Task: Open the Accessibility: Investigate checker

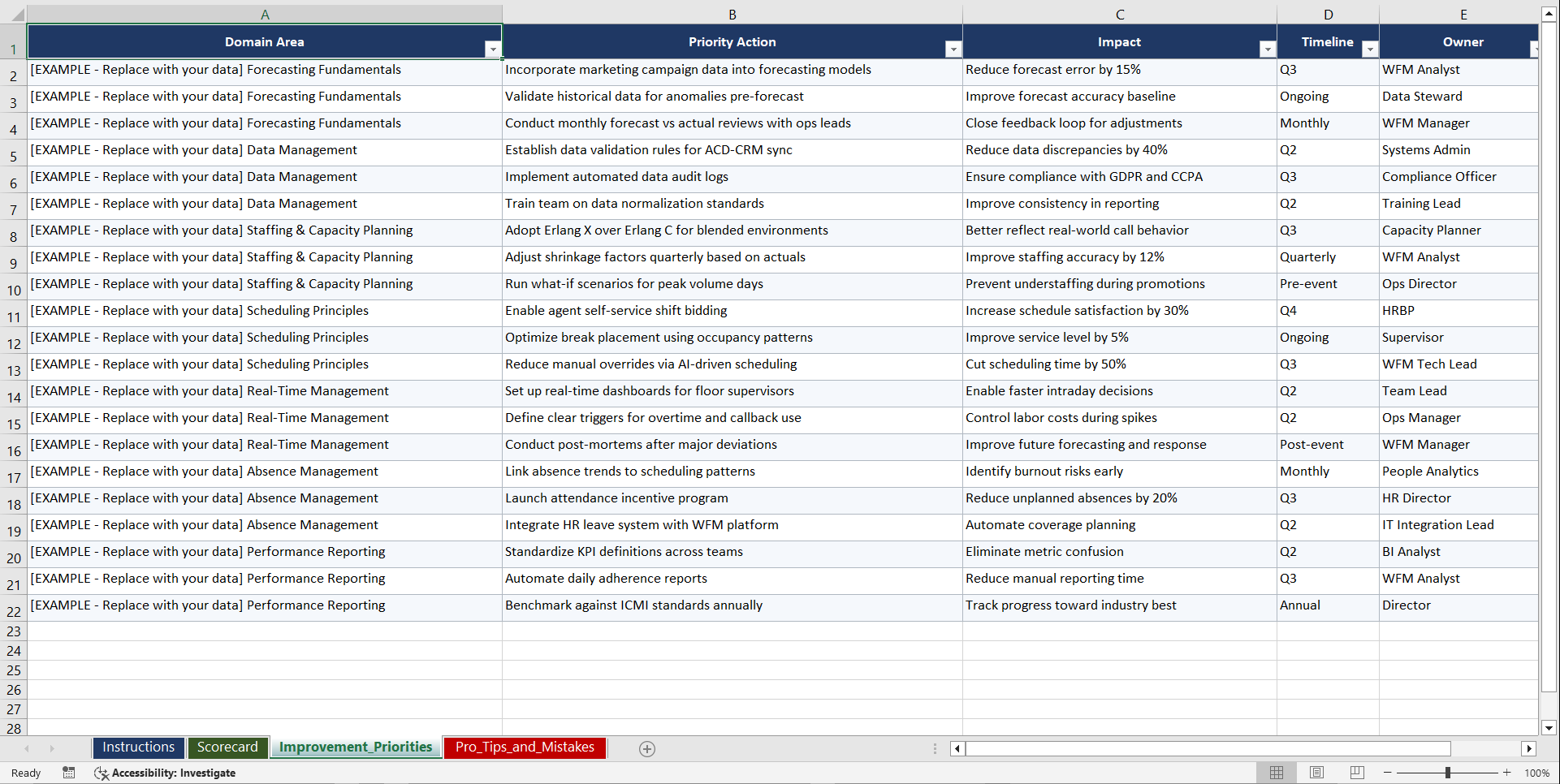Action: [x=166, y=773]
